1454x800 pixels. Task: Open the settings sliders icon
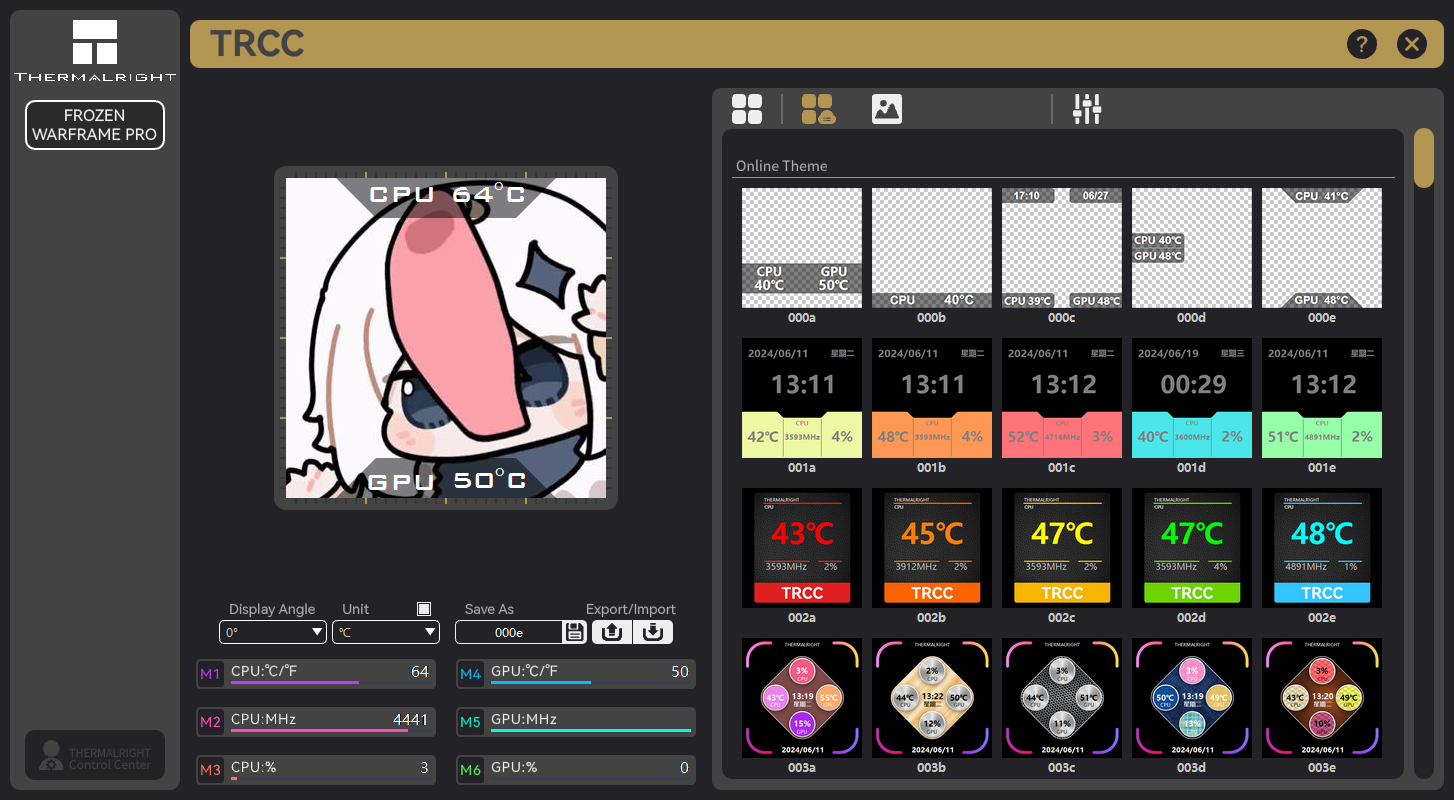tap(1087, 109)
